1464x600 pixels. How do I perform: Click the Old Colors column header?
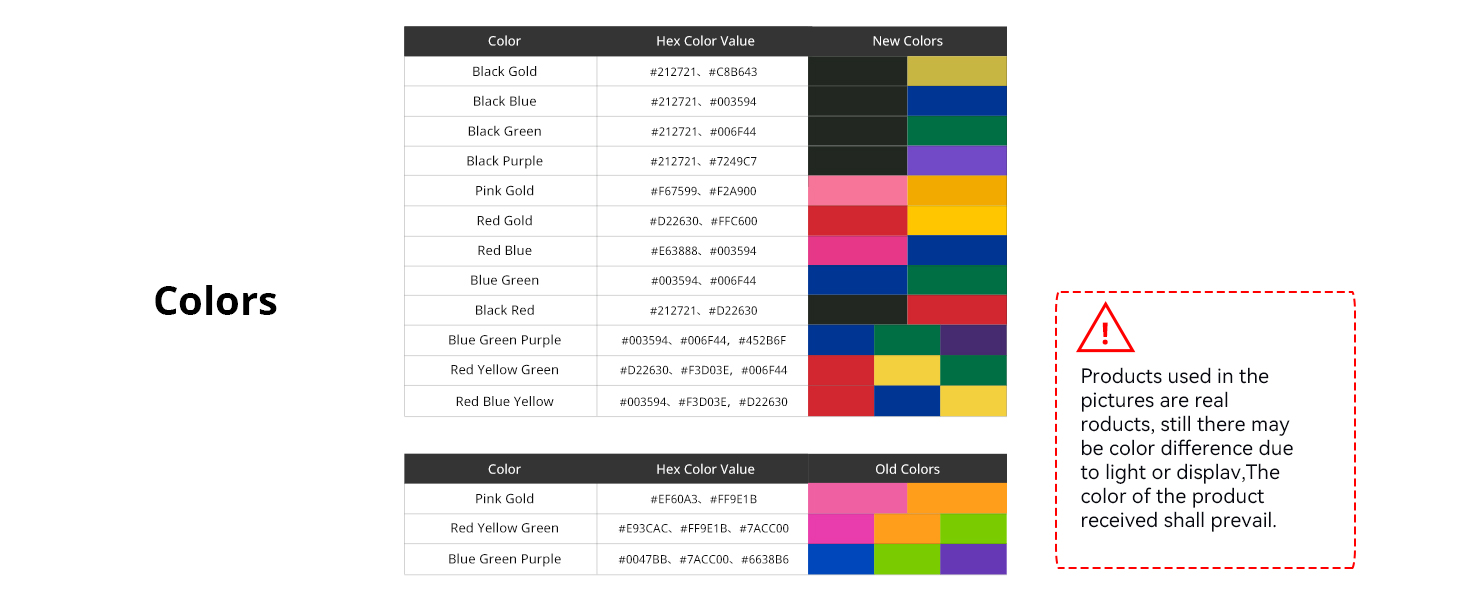(907, 469)
